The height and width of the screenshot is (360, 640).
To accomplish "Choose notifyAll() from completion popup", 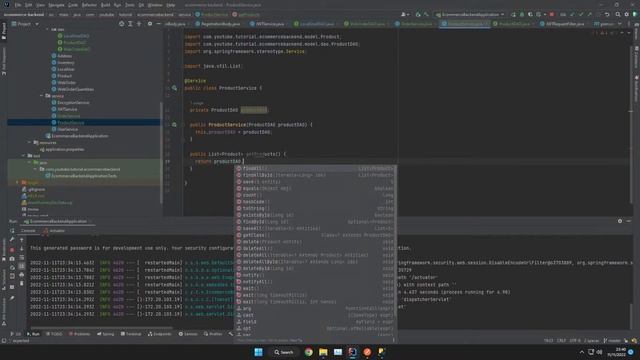I will [315, 282].
